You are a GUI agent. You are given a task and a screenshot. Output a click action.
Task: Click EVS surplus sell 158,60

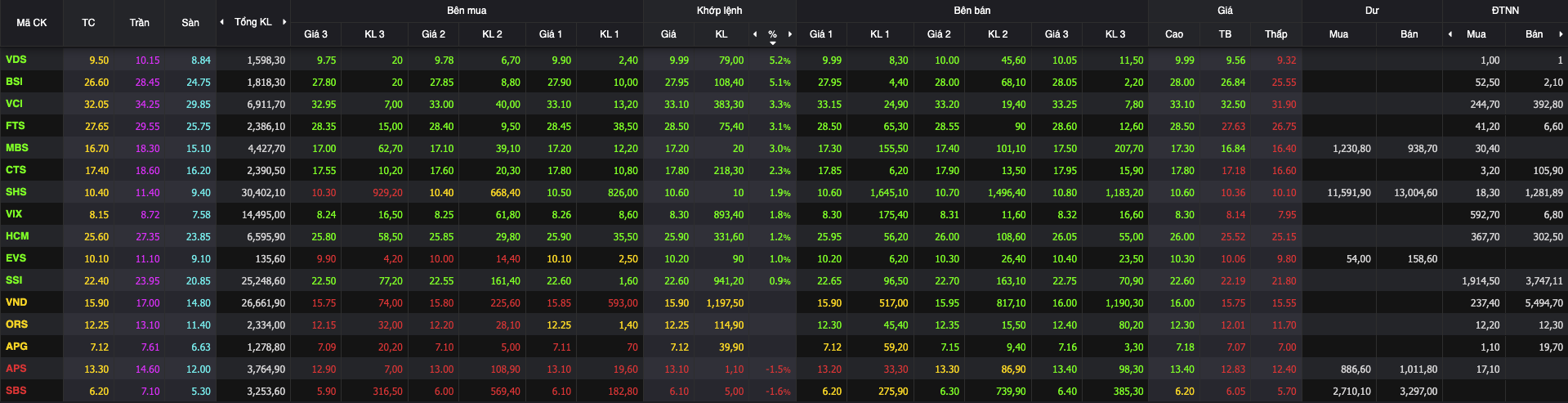click(x=1422, y=259)
